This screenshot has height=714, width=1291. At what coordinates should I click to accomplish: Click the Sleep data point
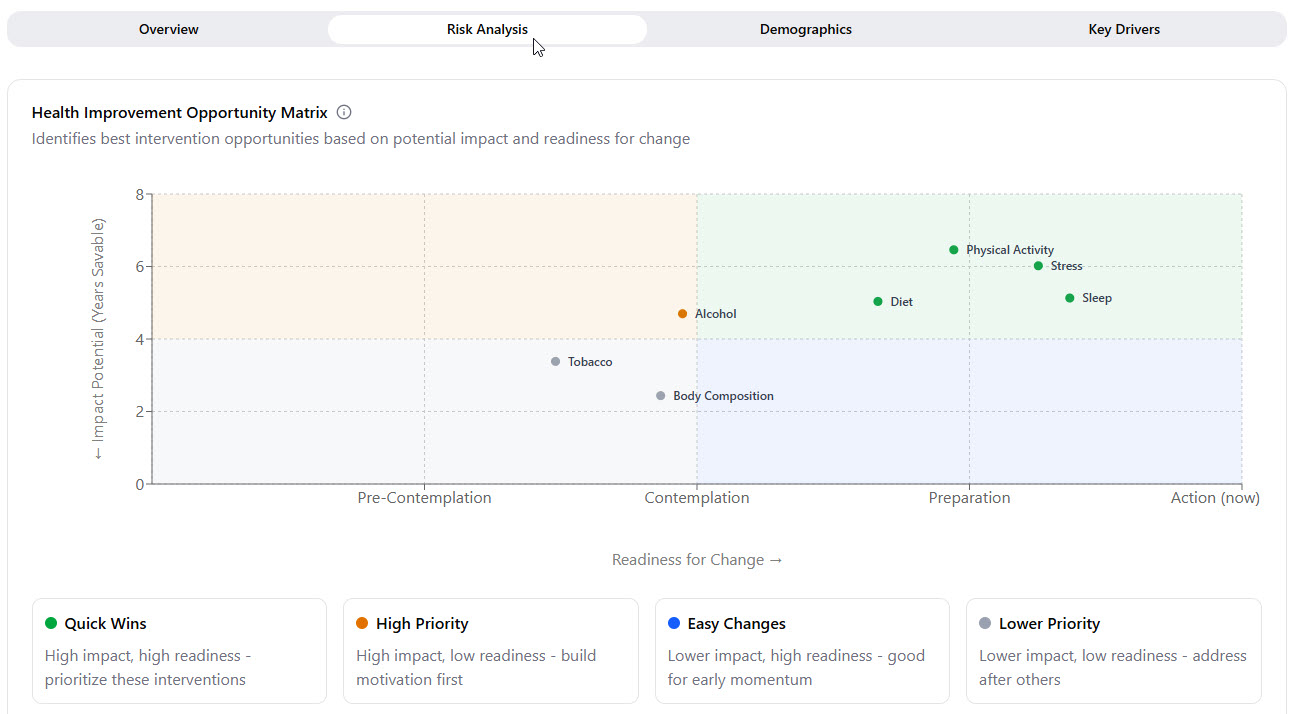click(1069, 298)
